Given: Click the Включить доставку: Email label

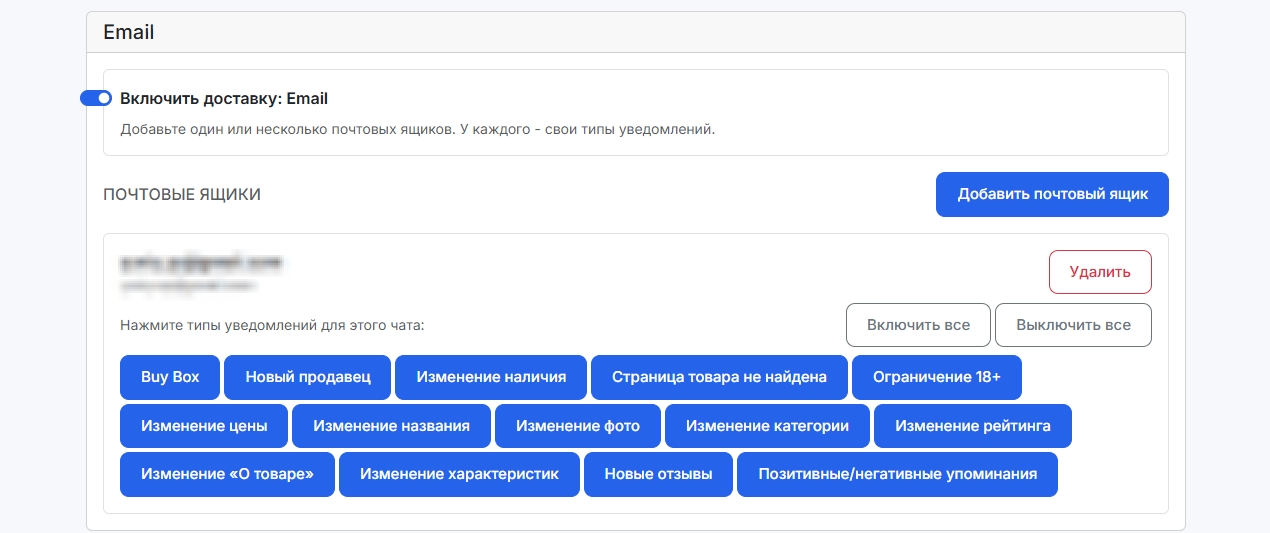Looking at the screenshot, I should point(224,98).
